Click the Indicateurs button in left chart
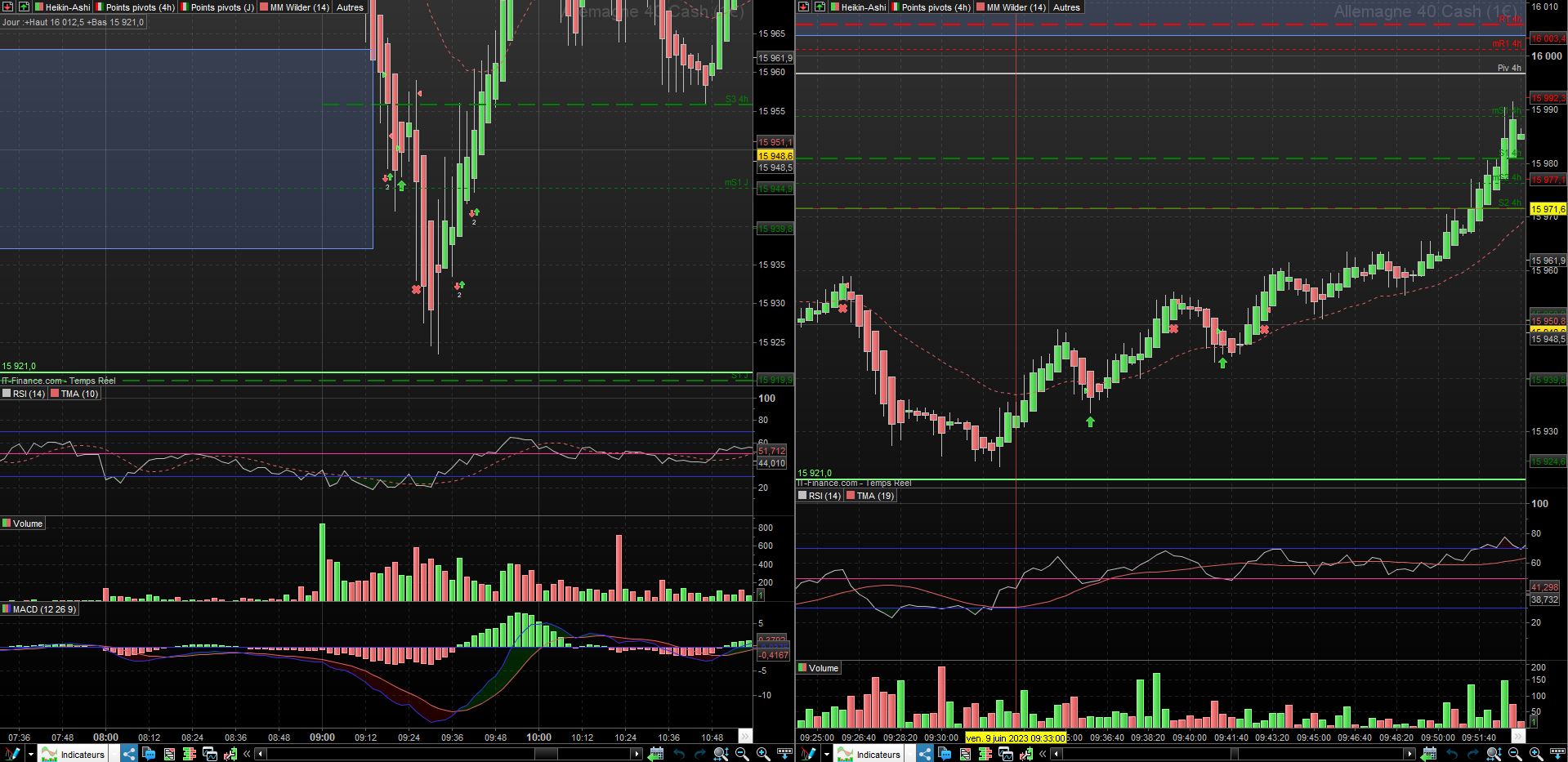 click(74, 754)
